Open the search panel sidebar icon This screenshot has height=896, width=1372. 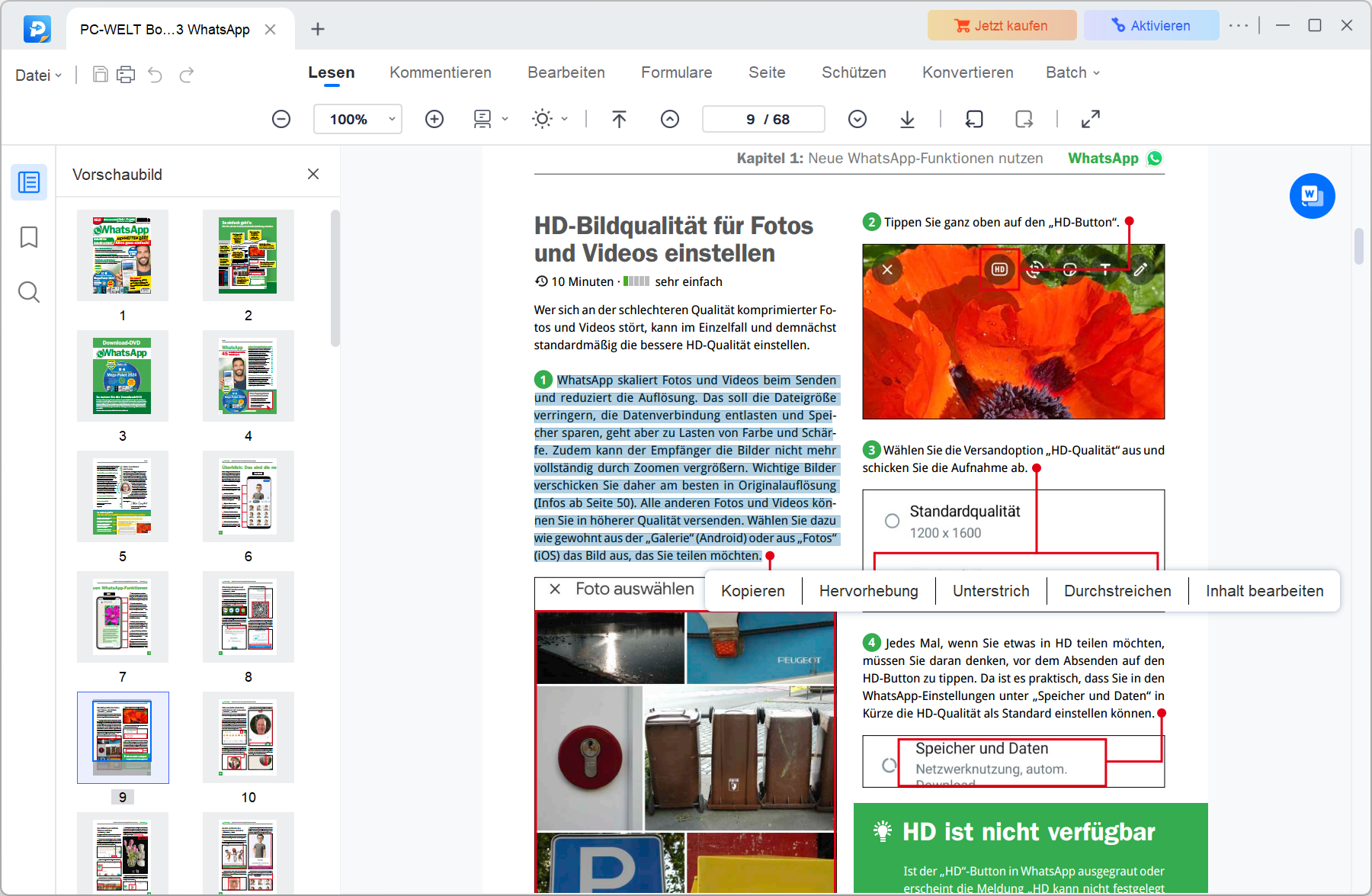pyautogui.click(x=29, y=292)
